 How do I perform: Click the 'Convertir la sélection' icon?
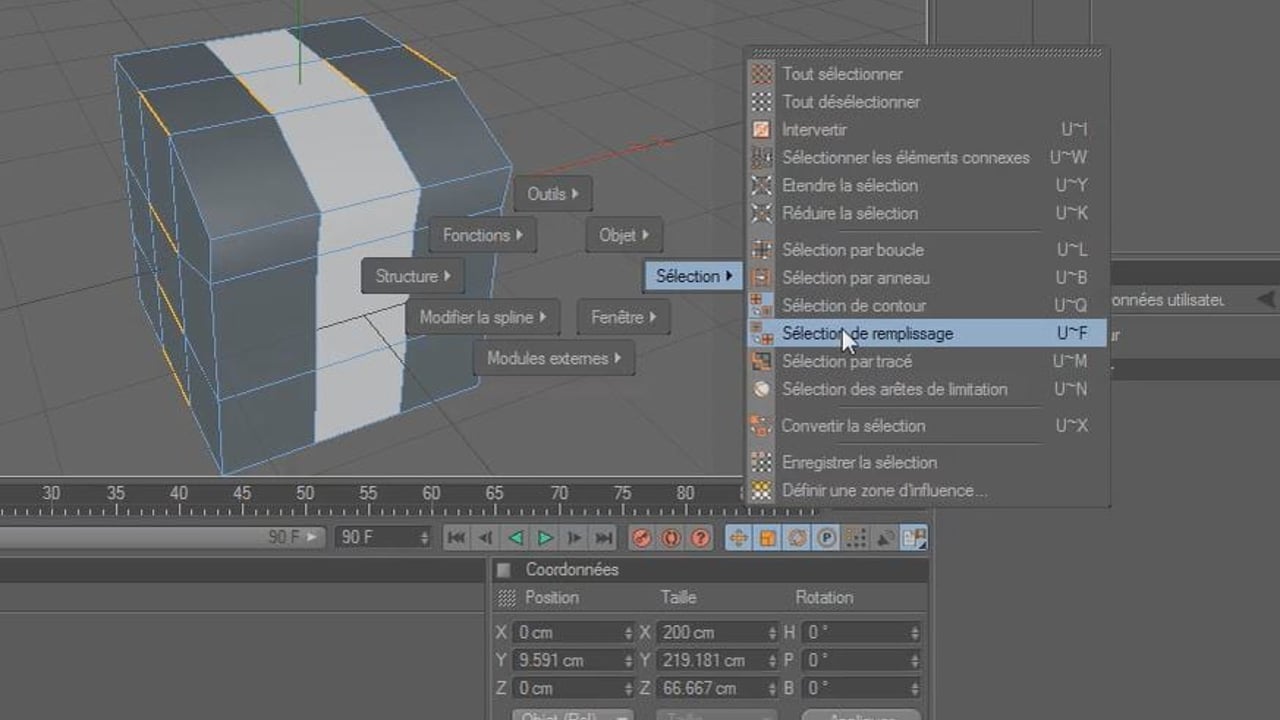click(762, 426)
